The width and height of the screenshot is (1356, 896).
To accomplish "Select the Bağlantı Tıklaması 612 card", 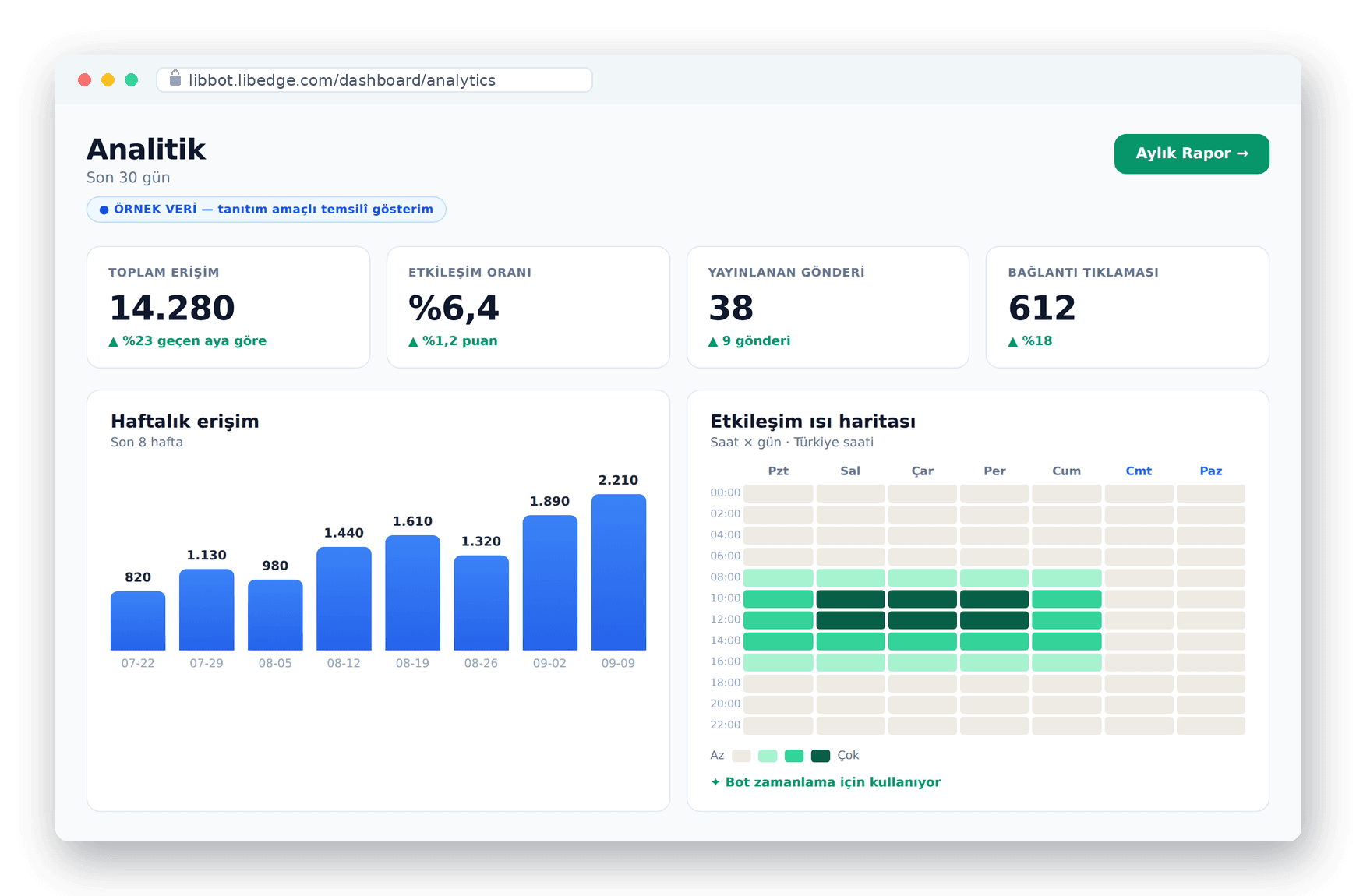I will click(1127, 307).
